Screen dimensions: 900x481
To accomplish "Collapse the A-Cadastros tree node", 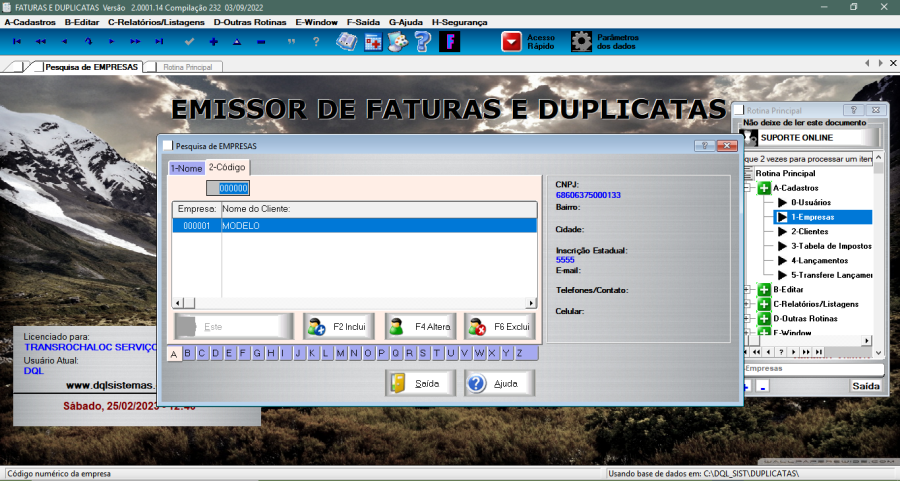I will tap(748, 188).
